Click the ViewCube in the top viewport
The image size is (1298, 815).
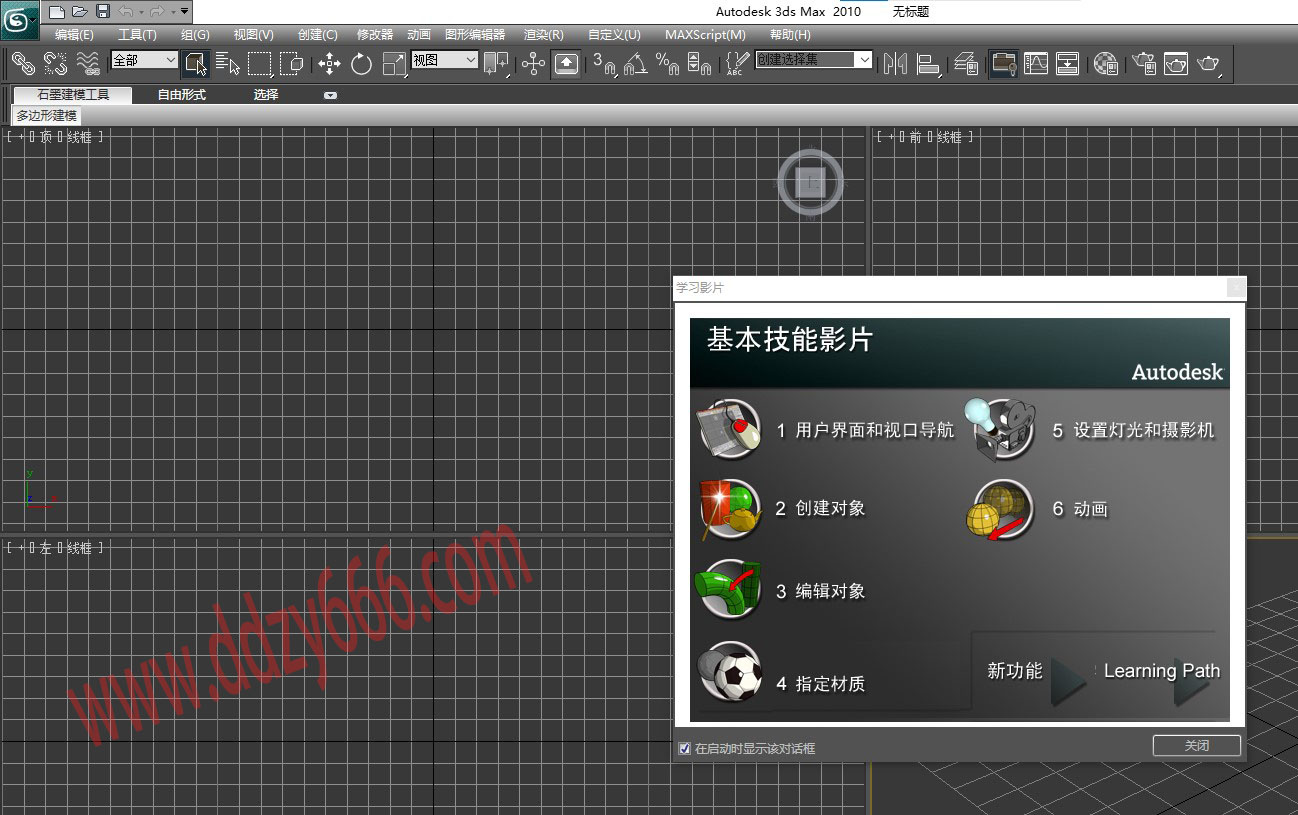click(x=811, y=182)
